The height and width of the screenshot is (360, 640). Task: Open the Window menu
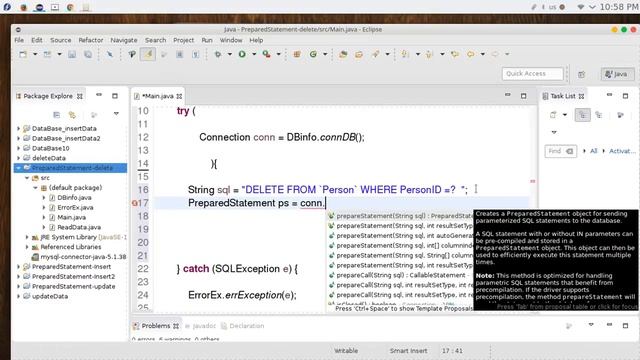(x=231, y=40)
